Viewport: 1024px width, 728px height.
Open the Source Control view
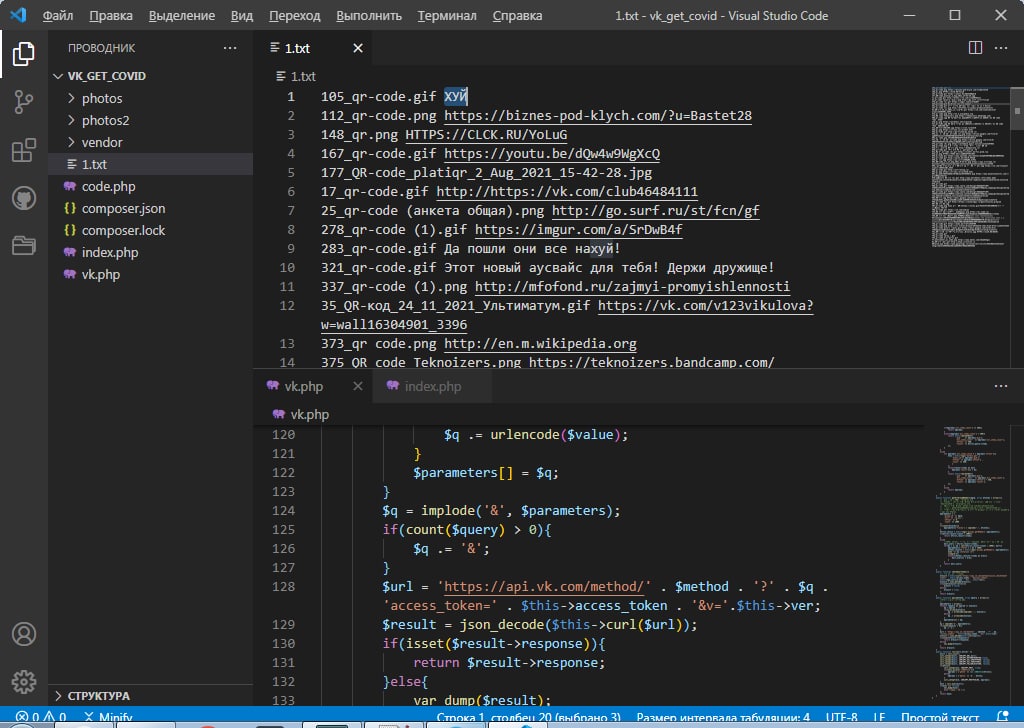pos(24,102)
